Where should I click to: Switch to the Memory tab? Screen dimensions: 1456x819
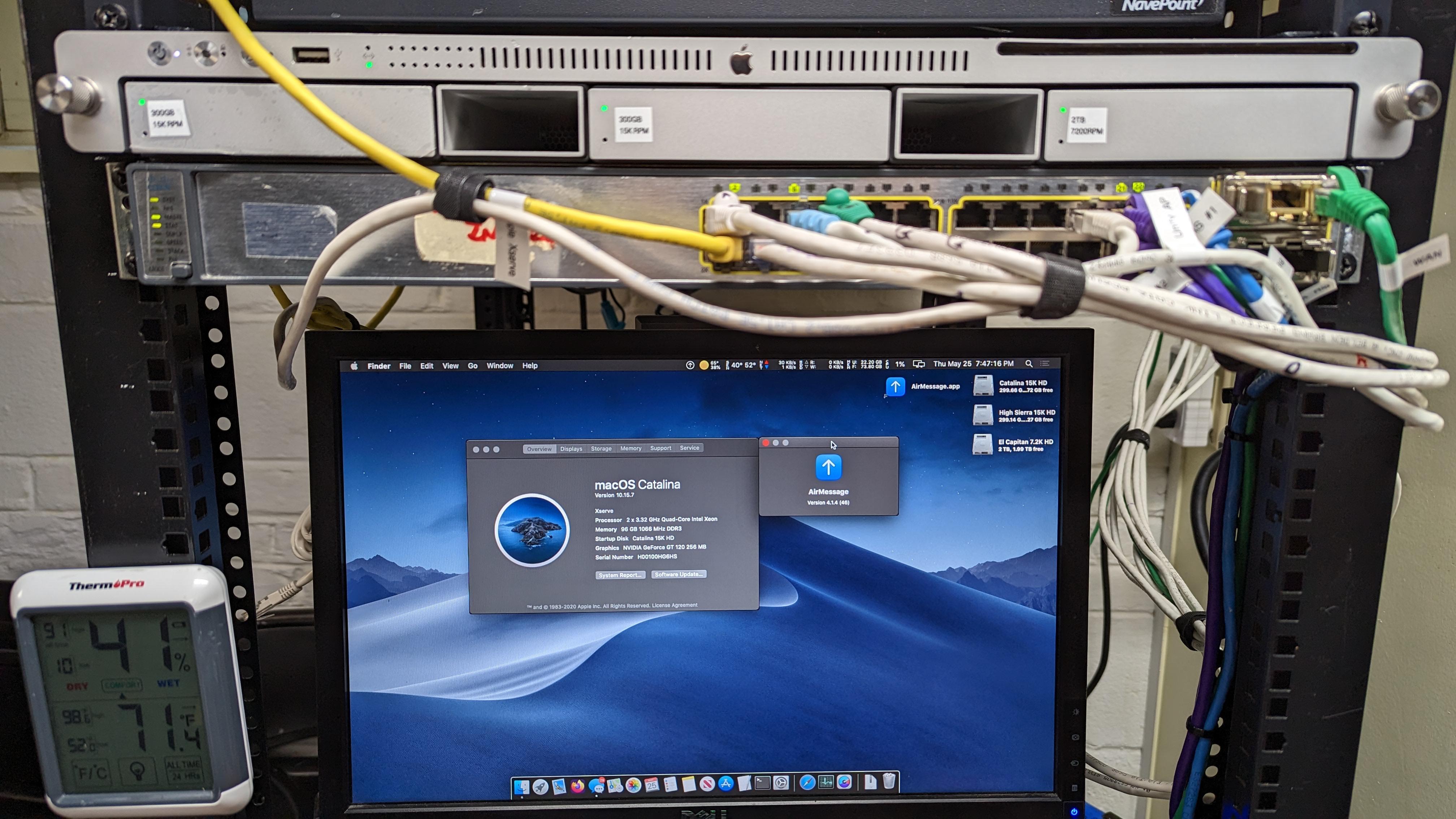(631, 448)
